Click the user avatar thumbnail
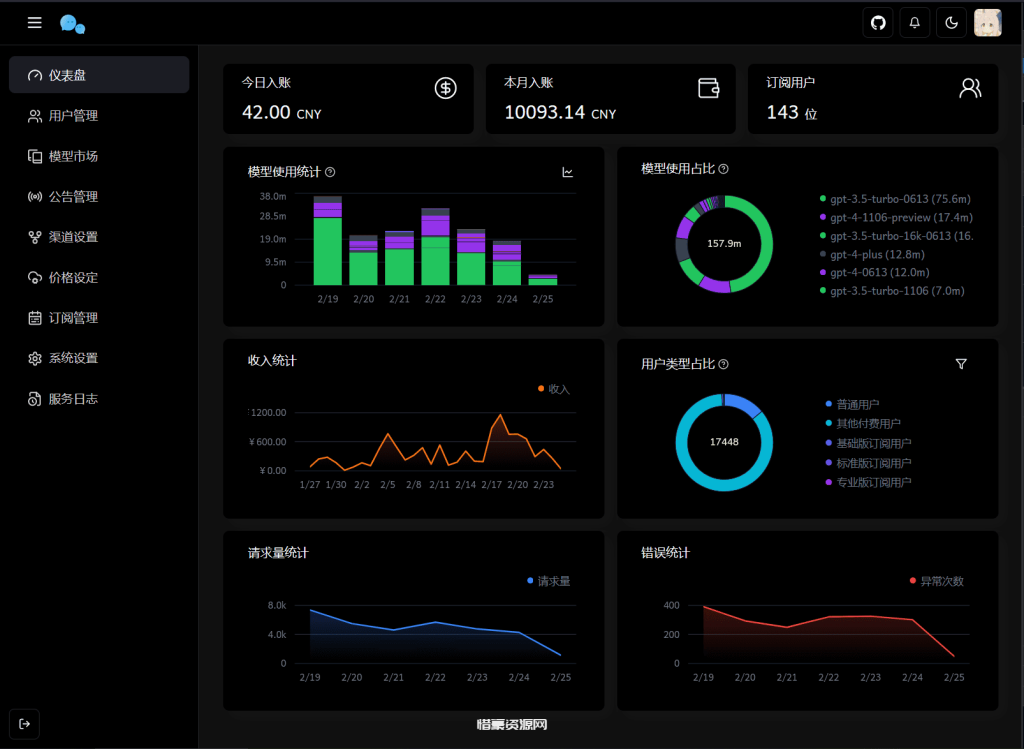The image size is (1024, 749). [x=988, y=23]
